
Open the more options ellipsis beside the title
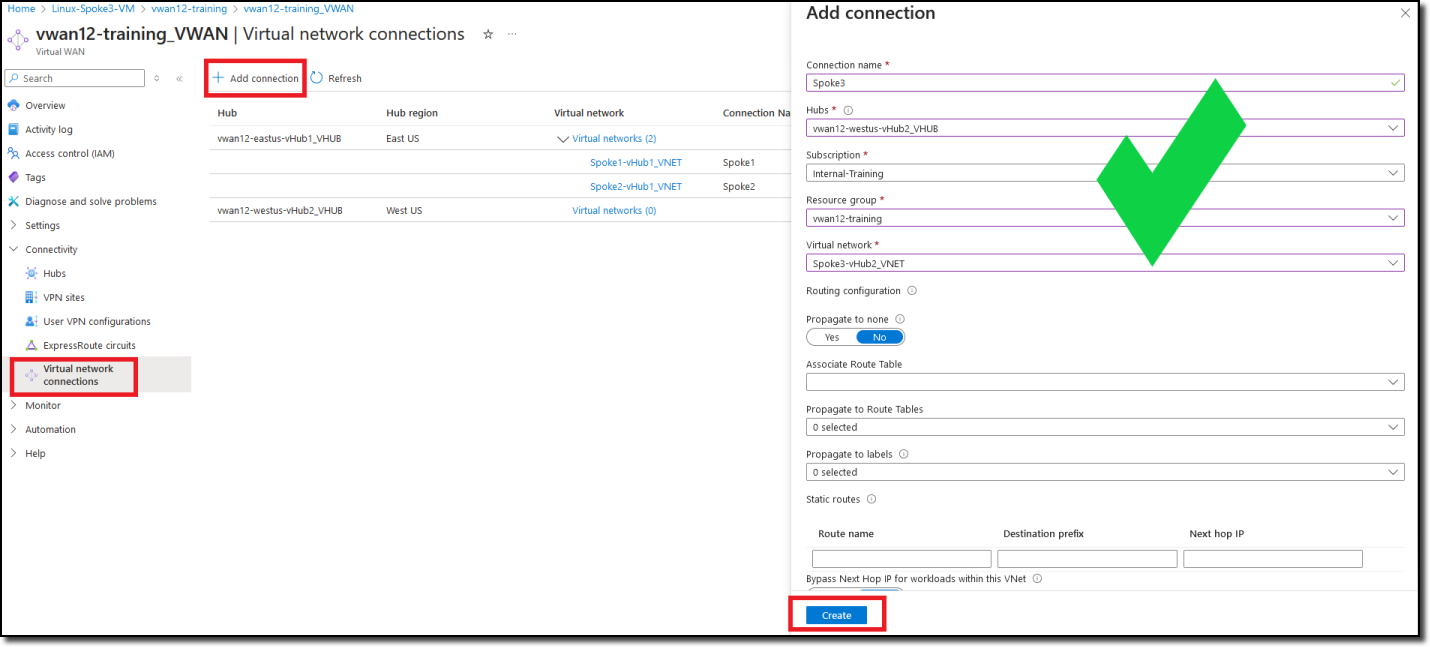(x=512, y=34)
